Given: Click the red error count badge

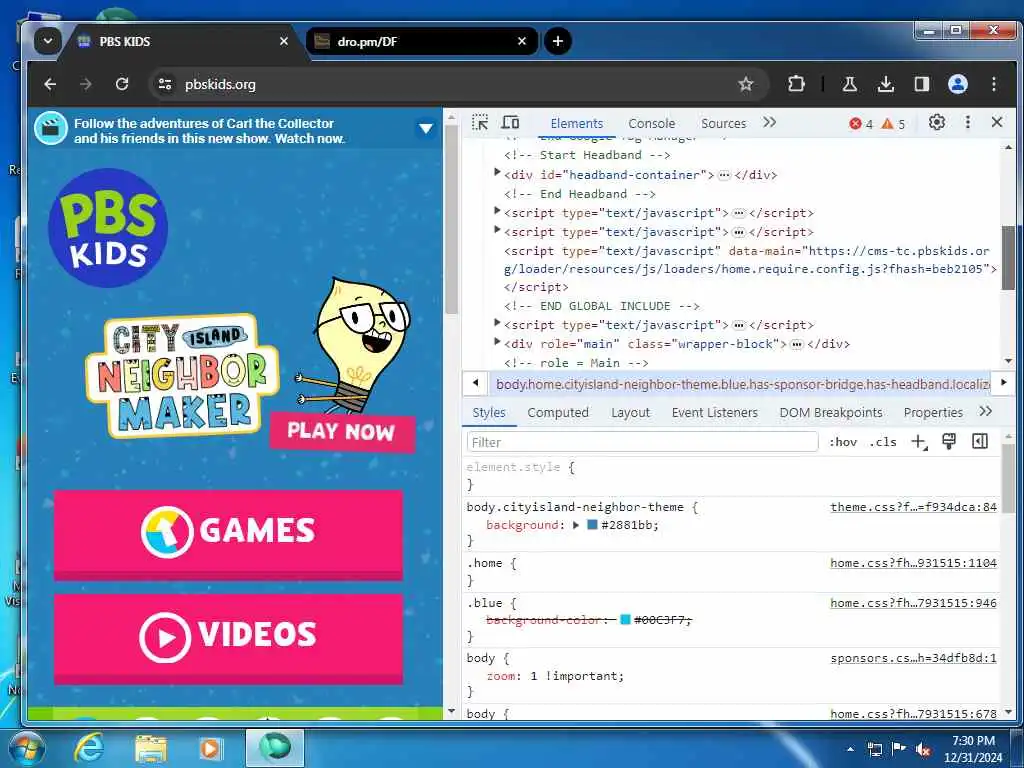Looking at the screenshot, I should tap(861, 123).
